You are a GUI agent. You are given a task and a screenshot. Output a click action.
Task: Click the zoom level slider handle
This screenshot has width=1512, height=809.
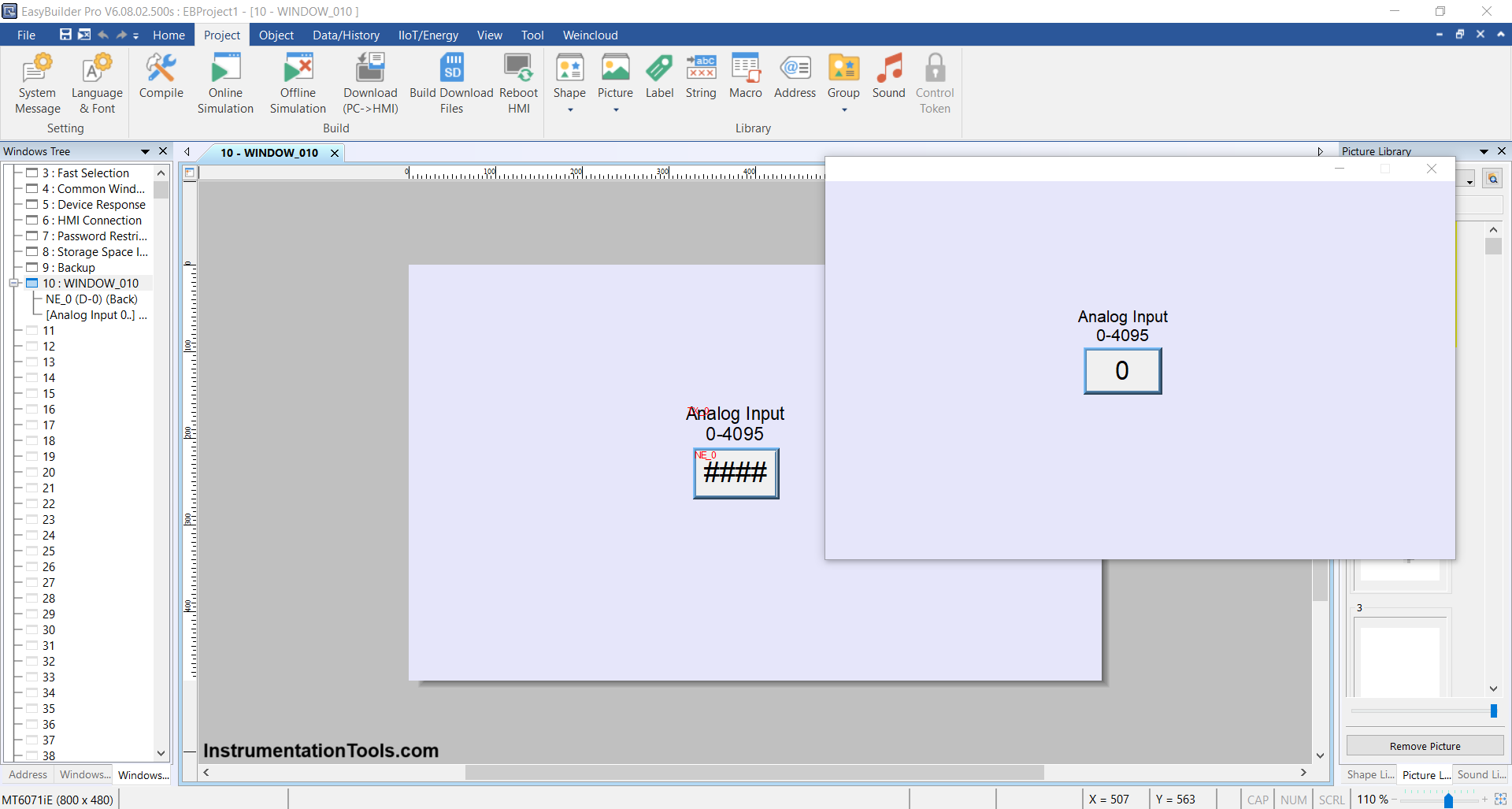tap(1448, 800)
